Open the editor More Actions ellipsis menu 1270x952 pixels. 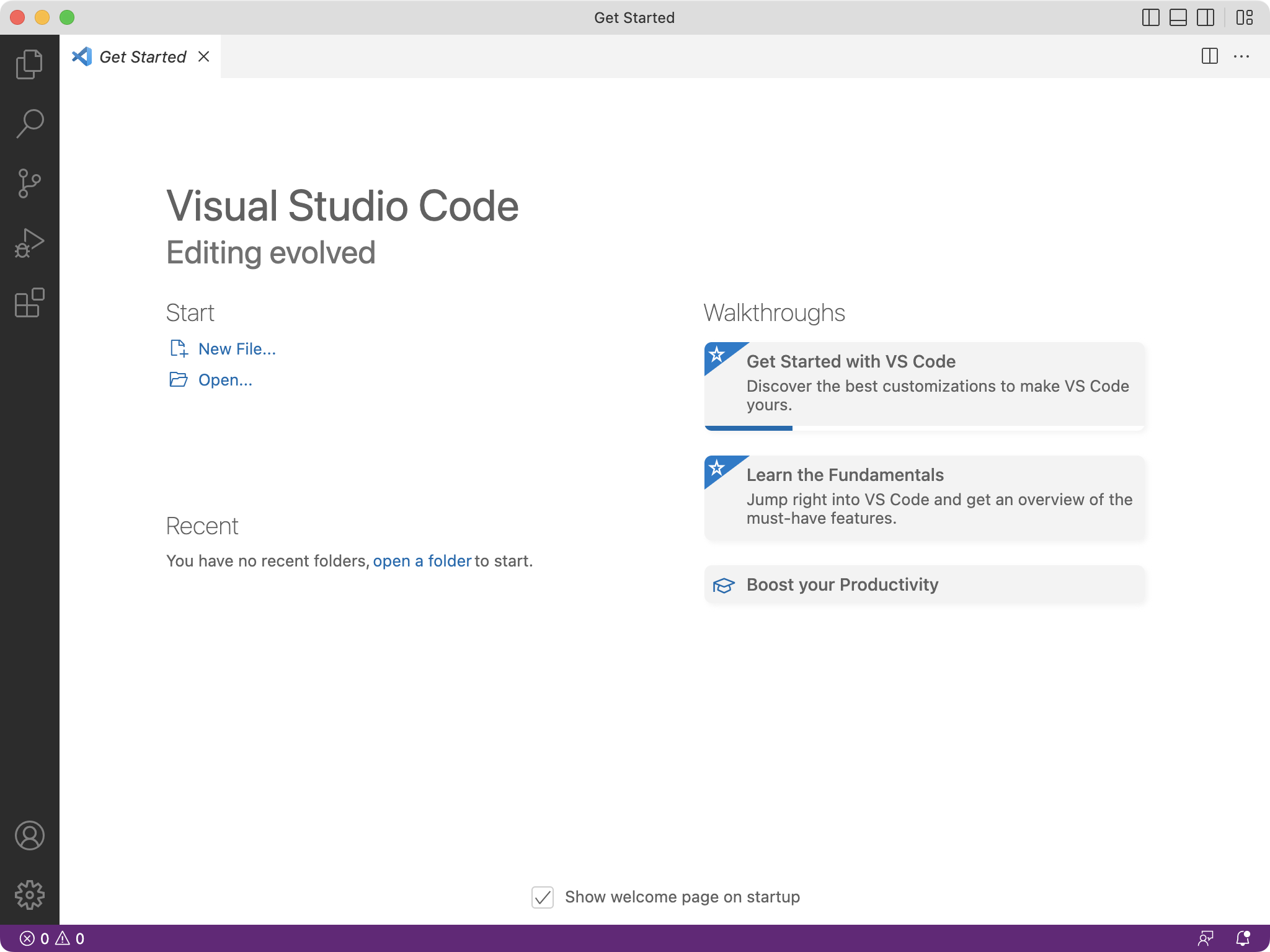[x=1241, y=56]
